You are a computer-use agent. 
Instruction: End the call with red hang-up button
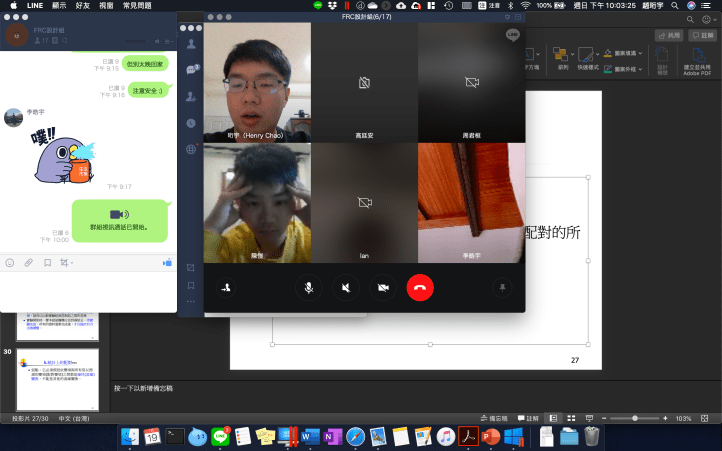pyautogui.click(x=420, y=287)
